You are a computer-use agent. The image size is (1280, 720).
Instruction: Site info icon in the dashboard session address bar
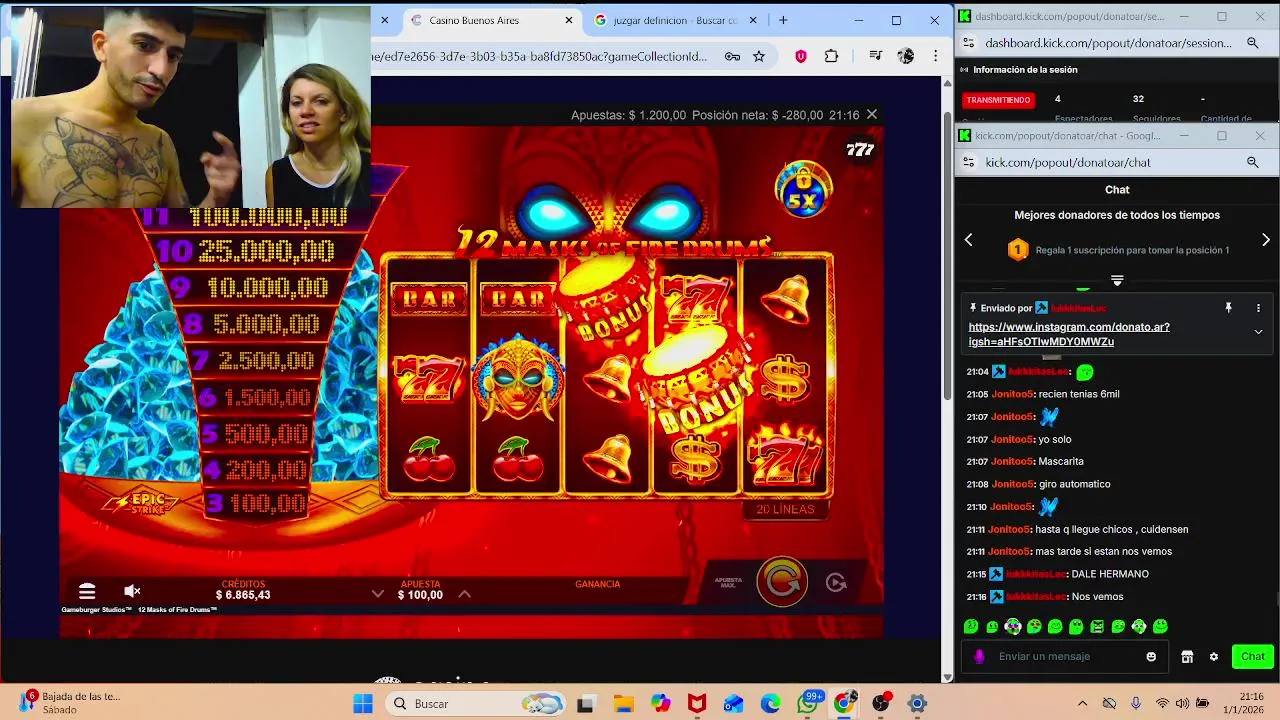click(x=968, y=43)
